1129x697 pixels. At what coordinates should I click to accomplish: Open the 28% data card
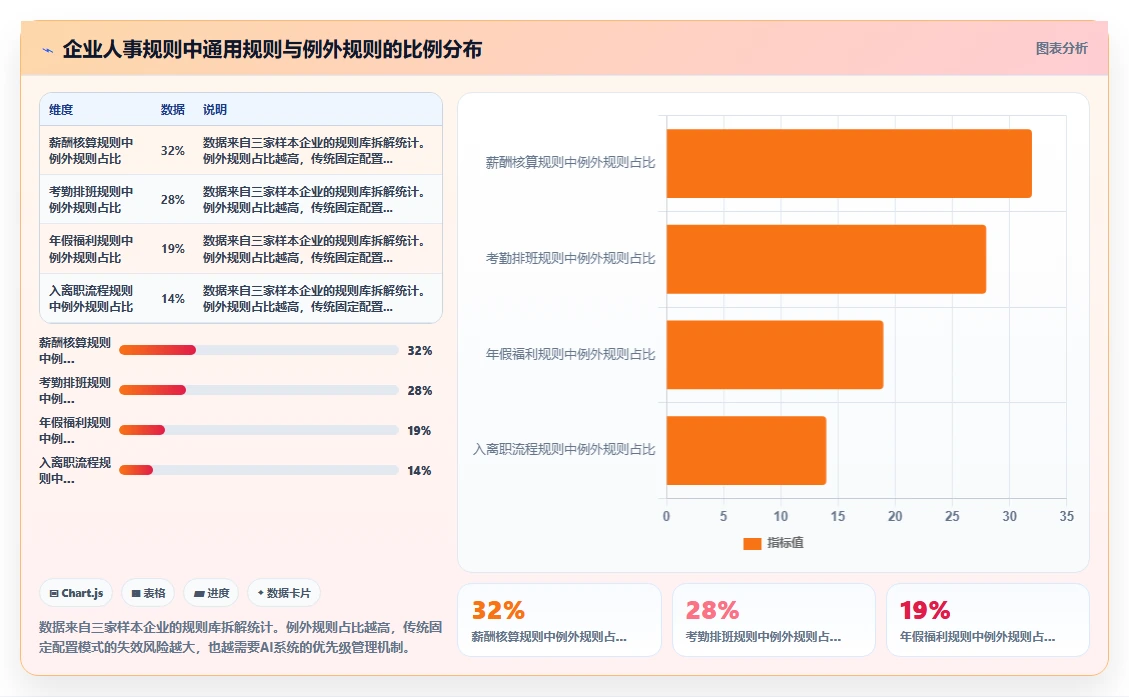coord(773,620)
